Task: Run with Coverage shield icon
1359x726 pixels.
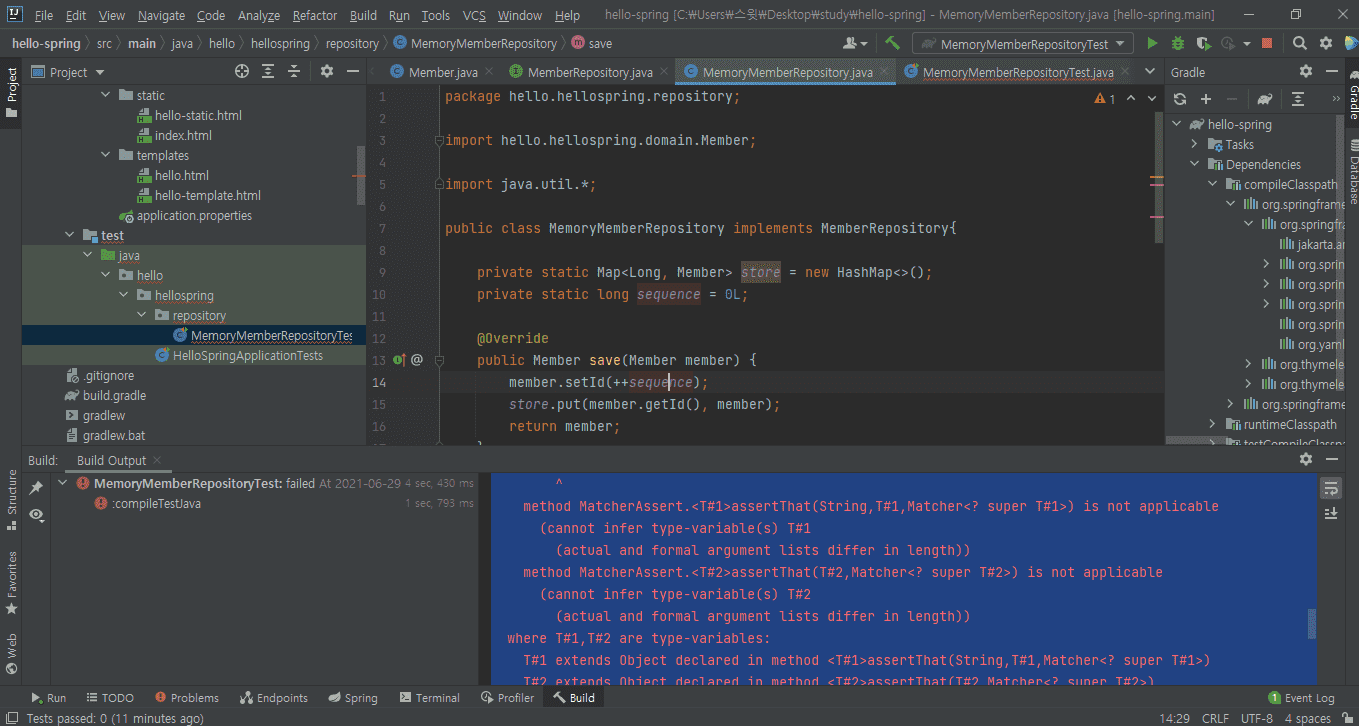Action: [1203, 43]
